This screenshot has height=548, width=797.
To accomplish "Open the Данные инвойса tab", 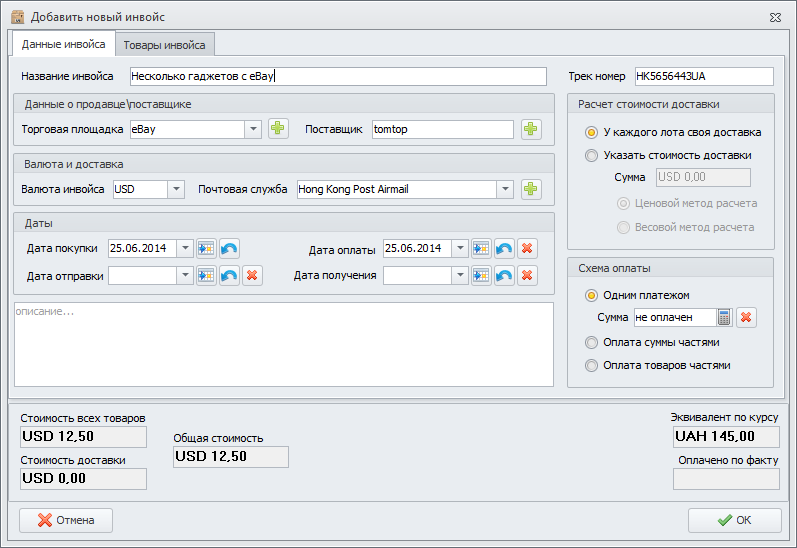I will click(63, 45).
